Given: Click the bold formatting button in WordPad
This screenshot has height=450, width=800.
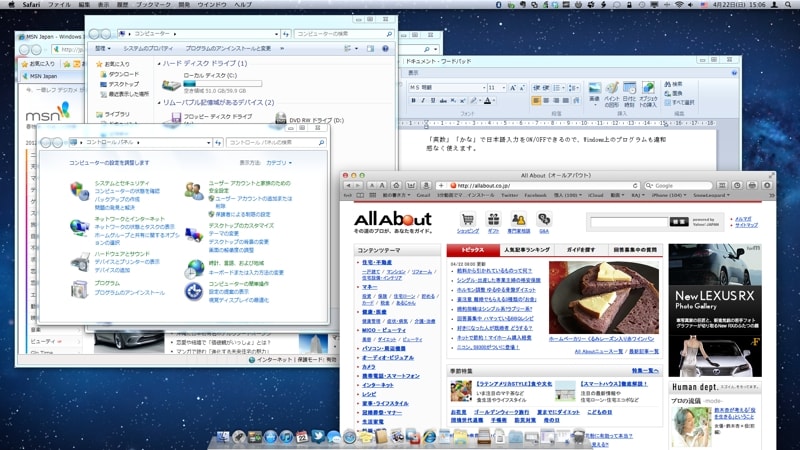Looking at the screenshot, I should (414, 100).
